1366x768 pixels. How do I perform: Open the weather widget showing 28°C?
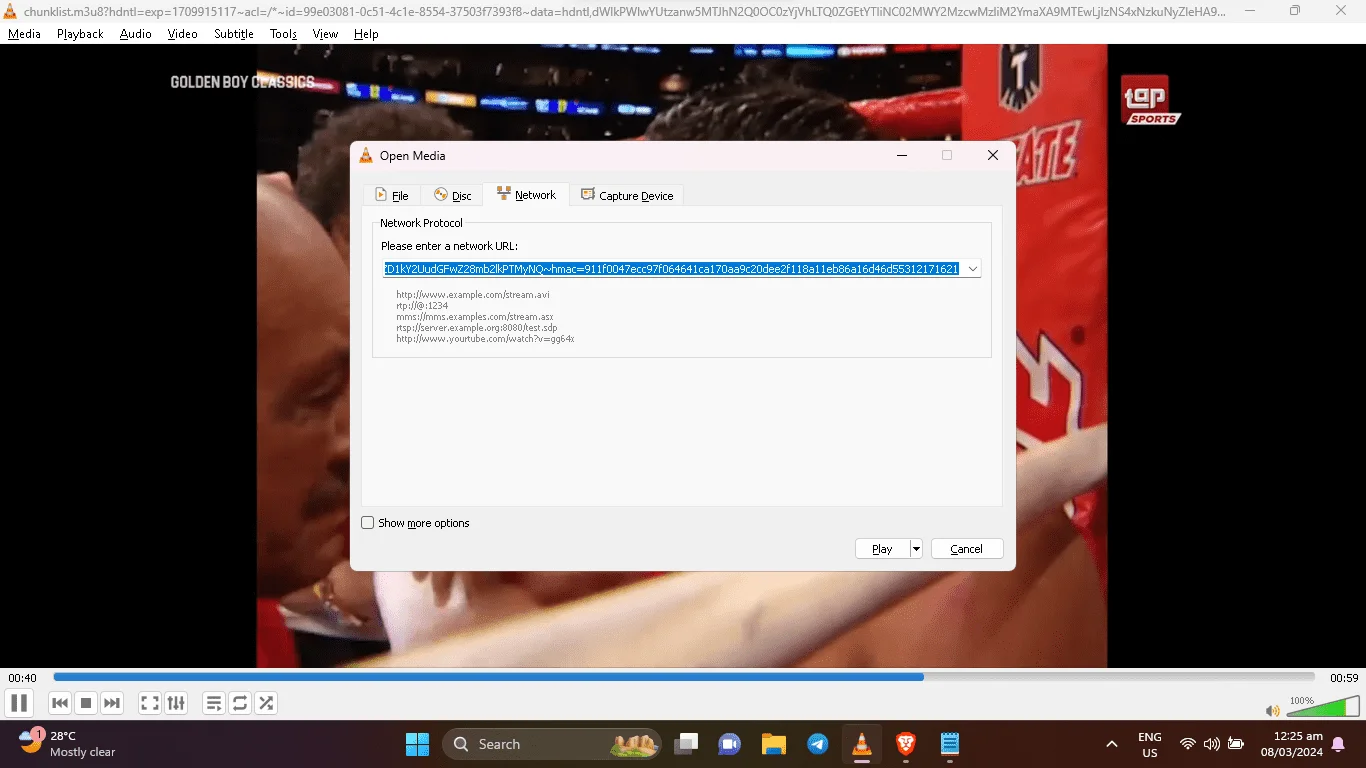click(68, 744)
